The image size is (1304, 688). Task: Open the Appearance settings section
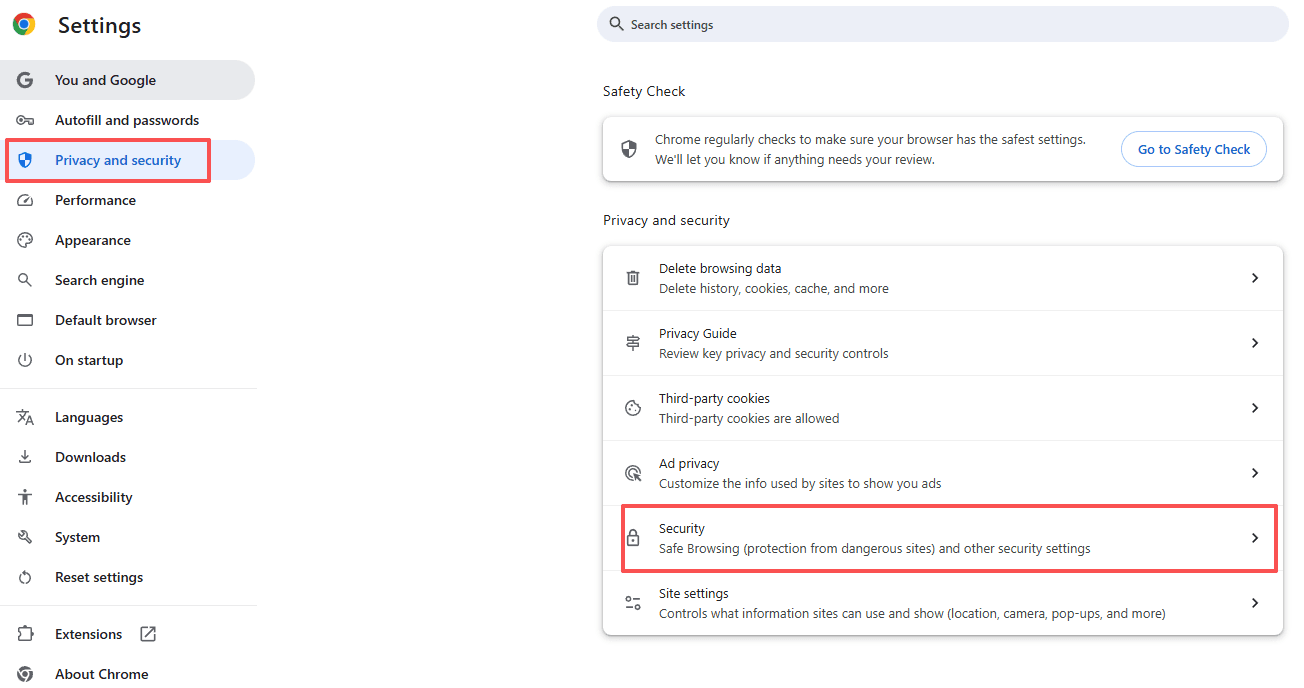(127, 240)
